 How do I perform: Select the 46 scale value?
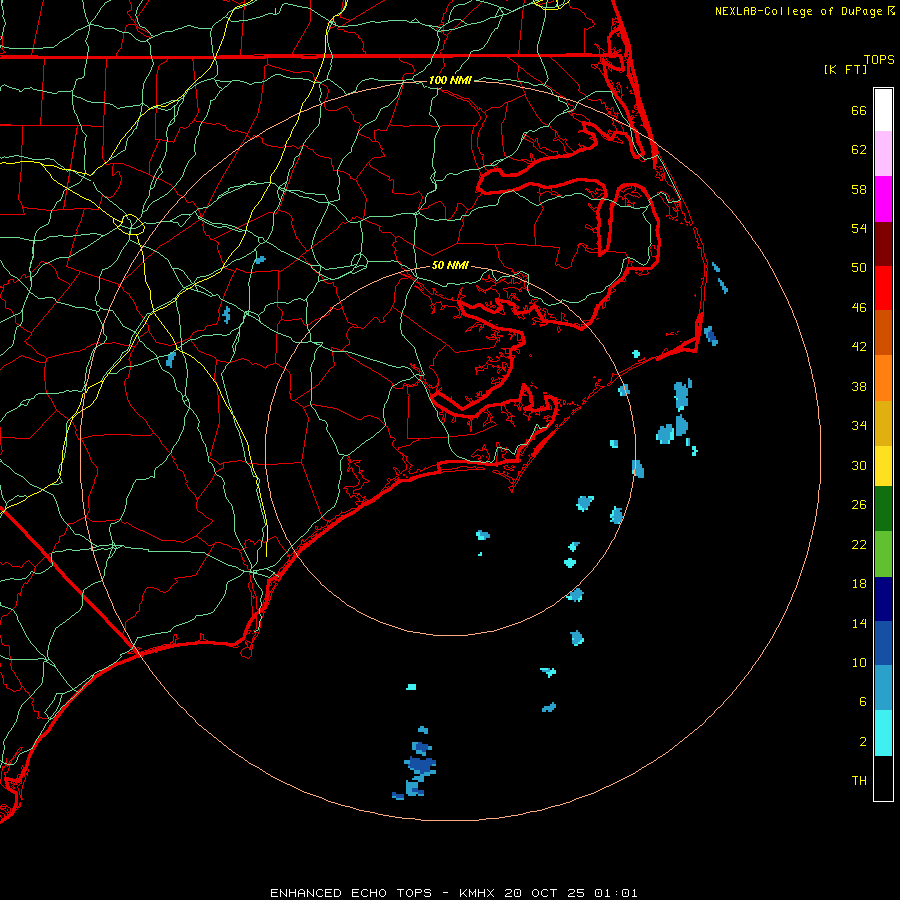point(859,308)
